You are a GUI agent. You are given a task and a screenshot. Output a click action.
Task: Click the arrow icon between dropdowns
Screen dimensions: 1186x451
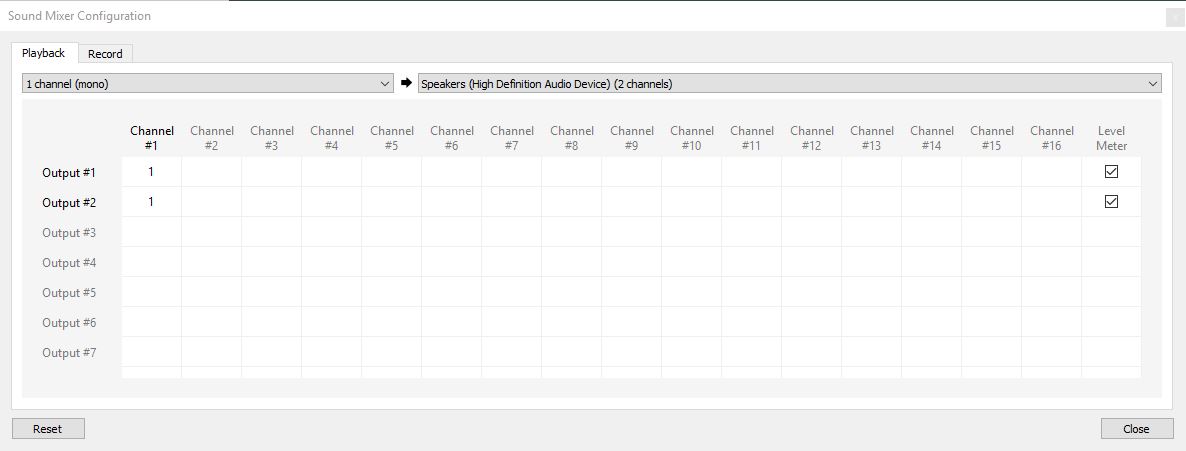(x=405, y=84)
